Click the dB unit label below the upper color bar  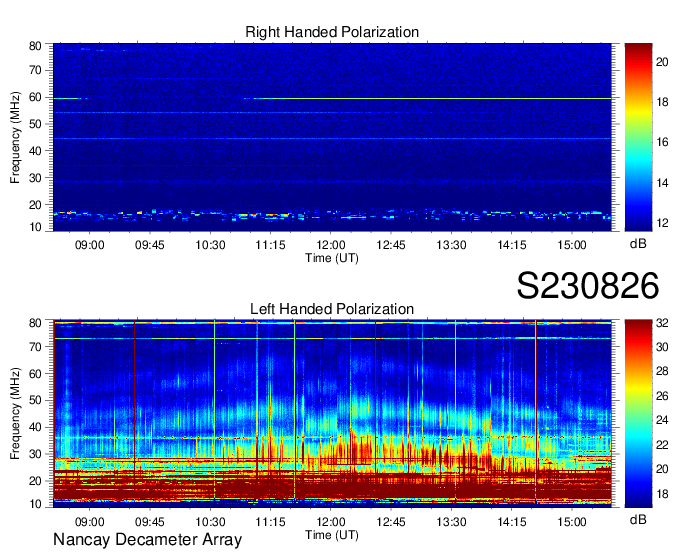(x=638, y=244)
